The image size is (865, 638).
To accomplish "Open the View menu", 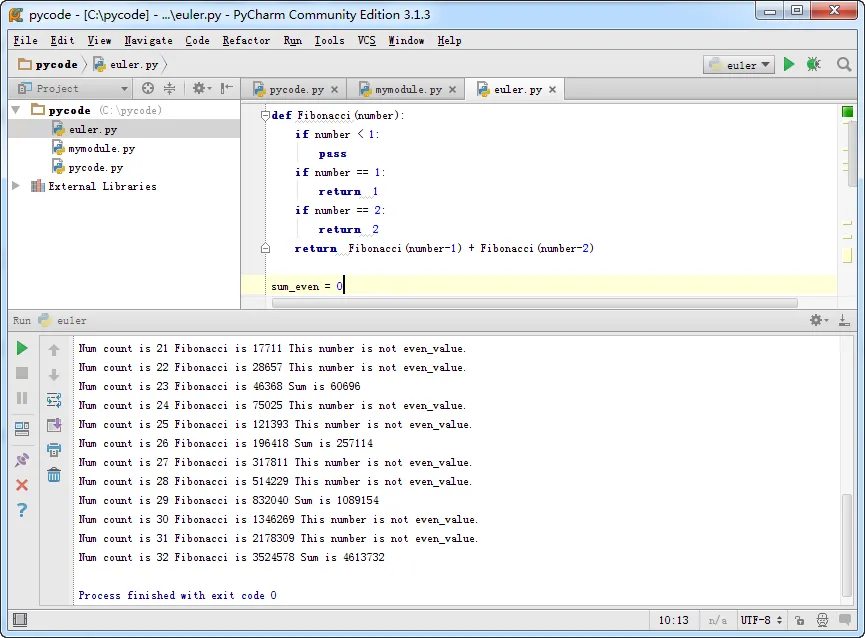I will (99, 40).
